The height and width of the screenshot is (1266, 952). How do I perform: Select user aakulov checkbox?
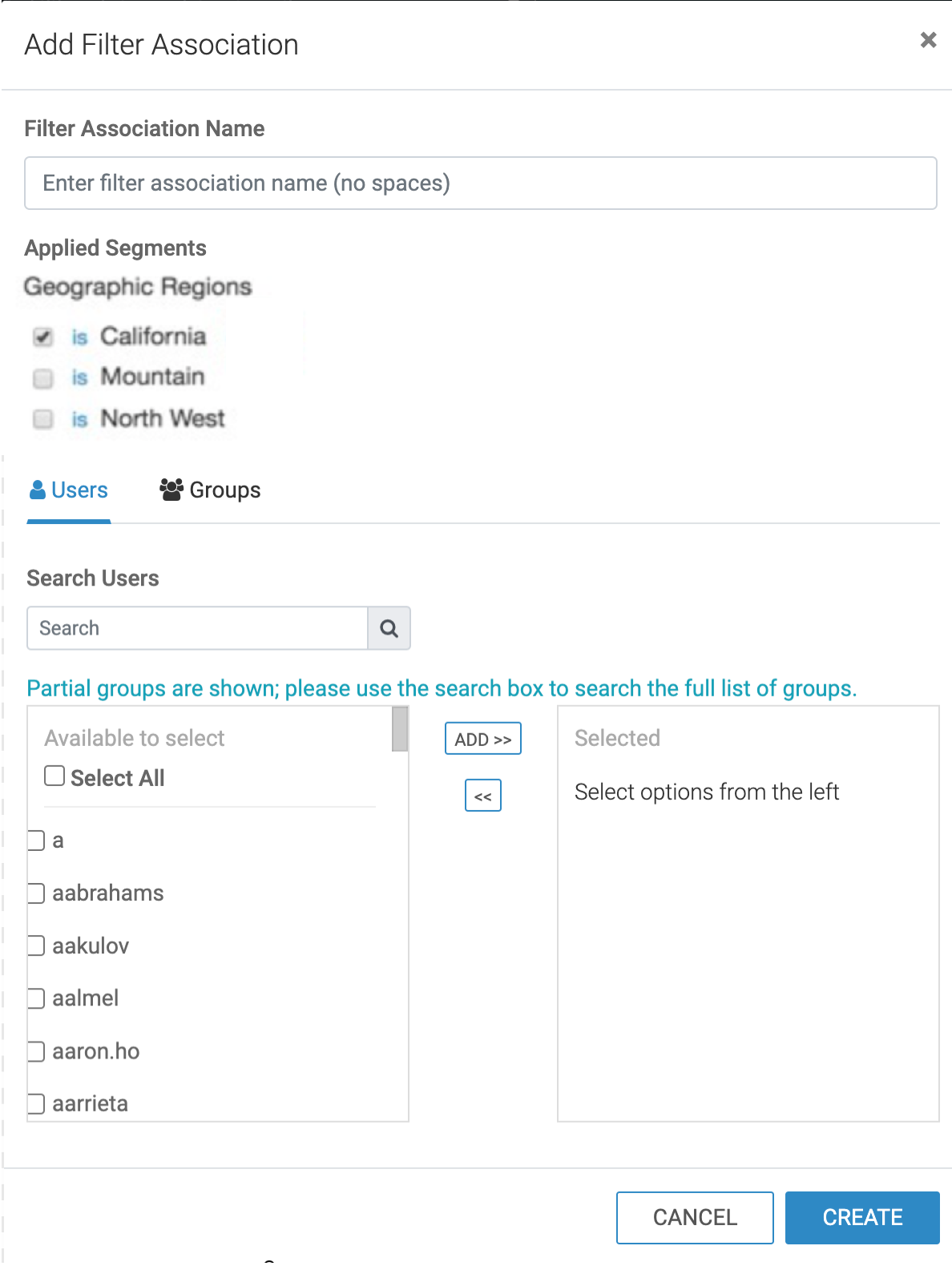(x=36, y=945)
